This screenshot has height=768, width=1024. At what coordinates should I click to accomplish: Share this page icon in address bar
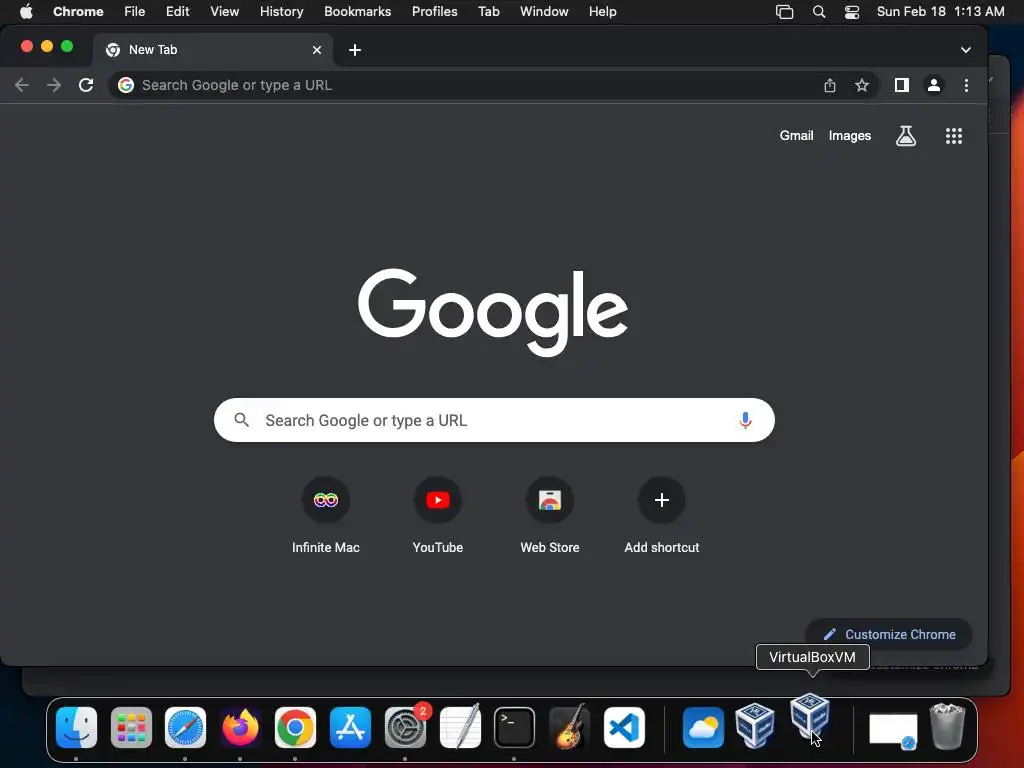click(829, 85)
